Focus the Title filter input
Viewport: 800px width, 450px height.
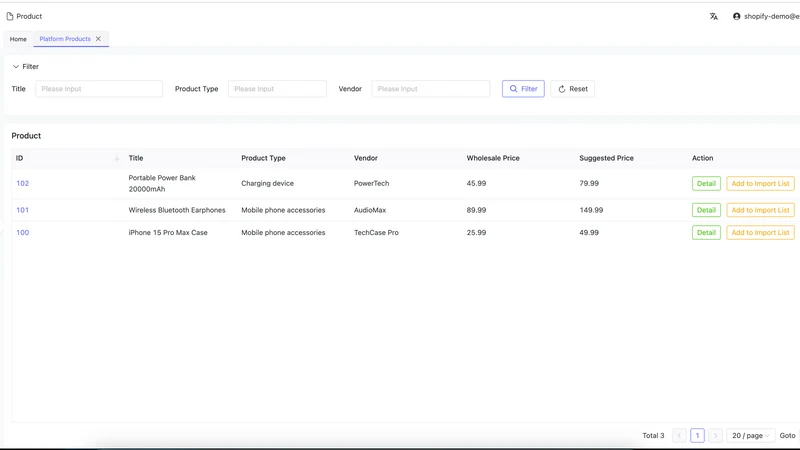click(x=99, y=89)
